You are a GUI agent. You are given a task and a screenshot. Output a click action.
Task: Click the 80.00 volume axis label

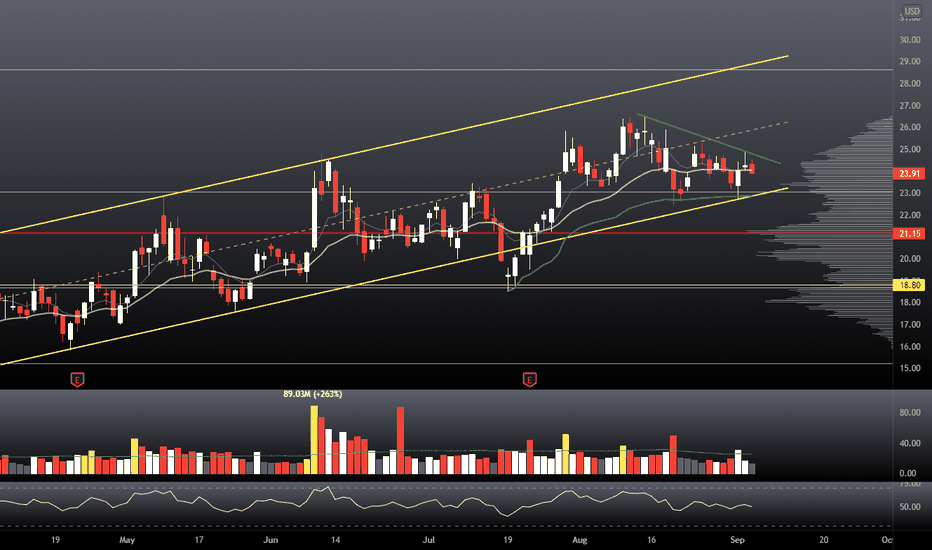coord(909,412)
